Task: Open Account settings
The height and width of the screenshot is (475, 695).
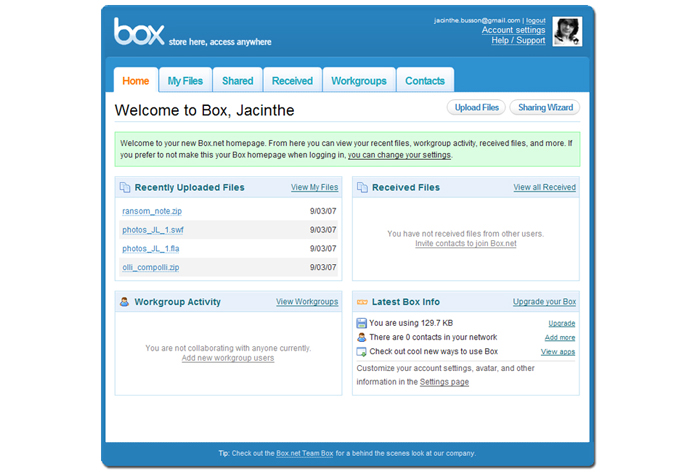Action: 513,30
